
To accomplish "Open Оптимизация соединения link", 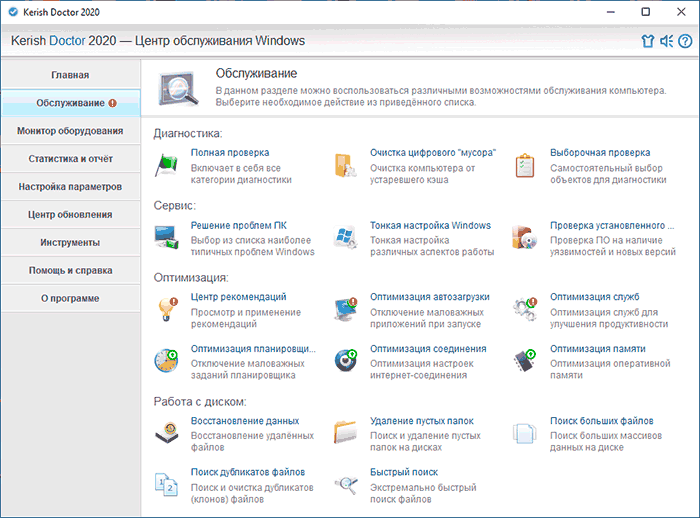I will 428,349.
